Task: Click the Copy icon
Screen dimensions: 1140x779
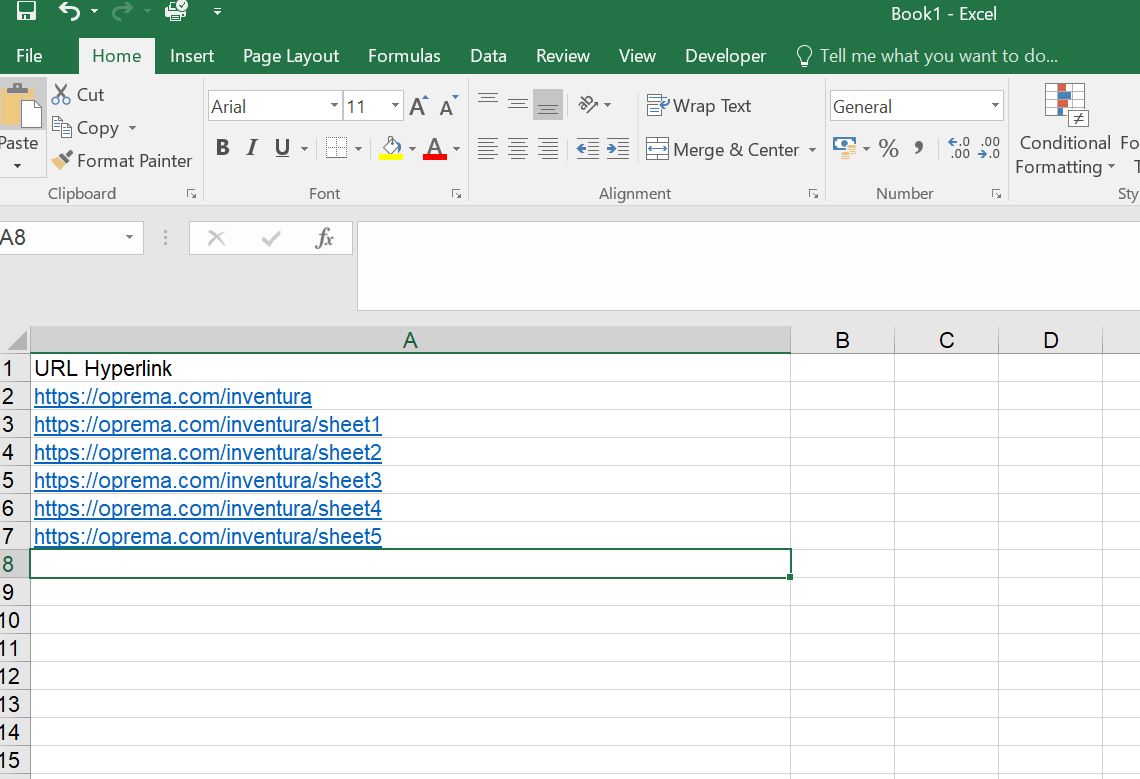Action: click(62, 127)
